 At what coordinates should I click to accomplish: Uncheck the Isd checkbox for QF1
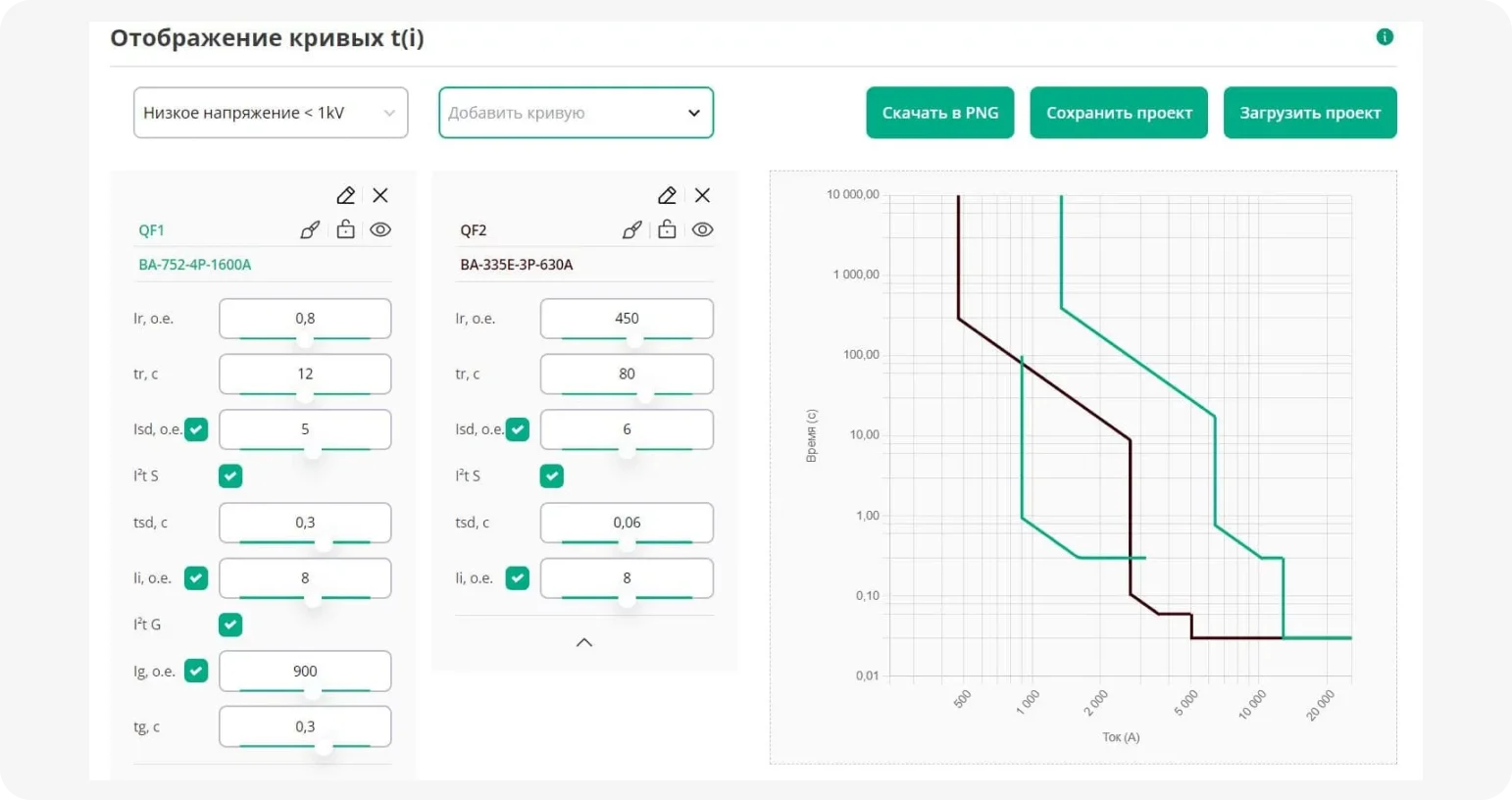[196, 429]
